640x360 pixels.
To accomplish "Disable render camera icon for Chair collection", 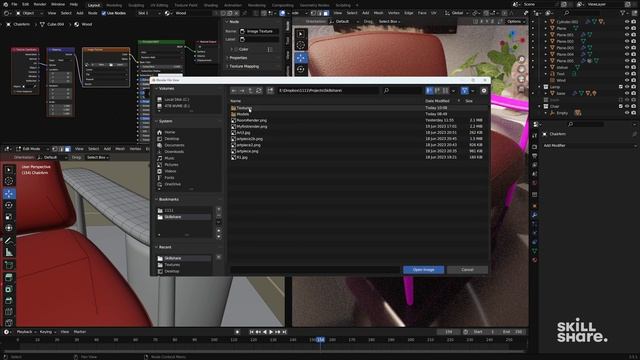I will pyautogui.click(x=634, y=107).
